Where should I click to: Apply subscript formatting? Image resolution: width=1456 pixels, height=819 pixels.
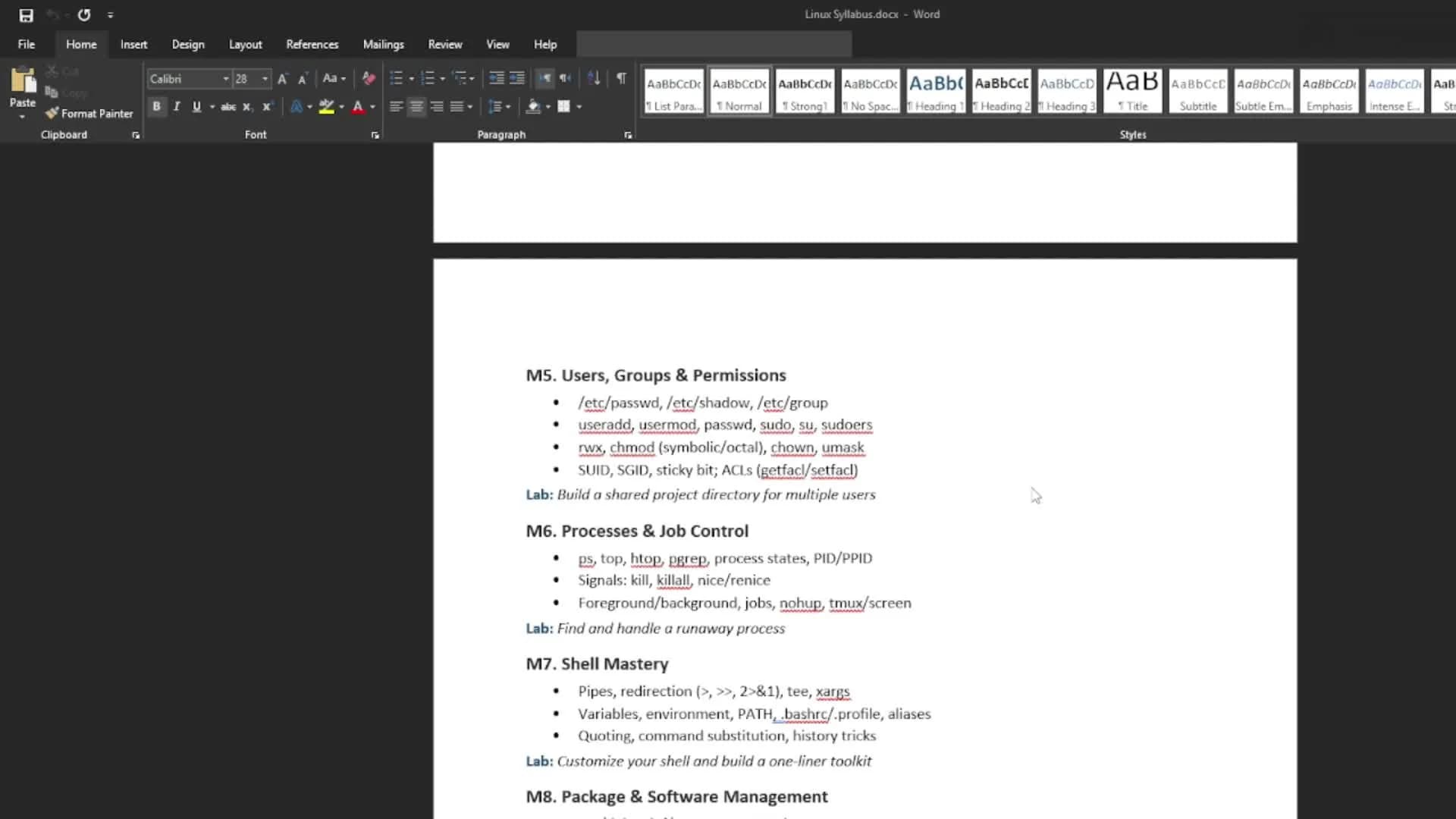tap(247, 107)
